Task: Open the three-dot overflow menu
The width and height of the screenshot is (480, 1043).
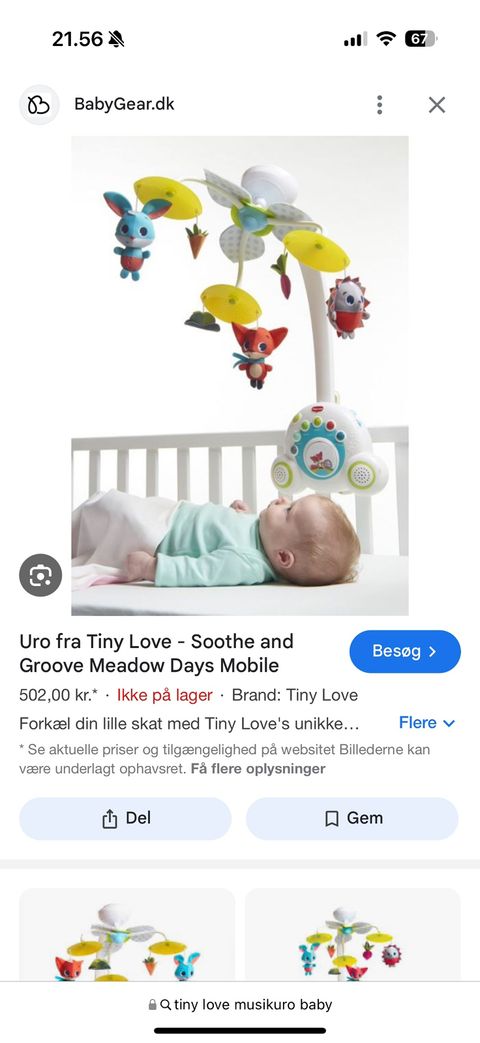Action: pos(379,104)
